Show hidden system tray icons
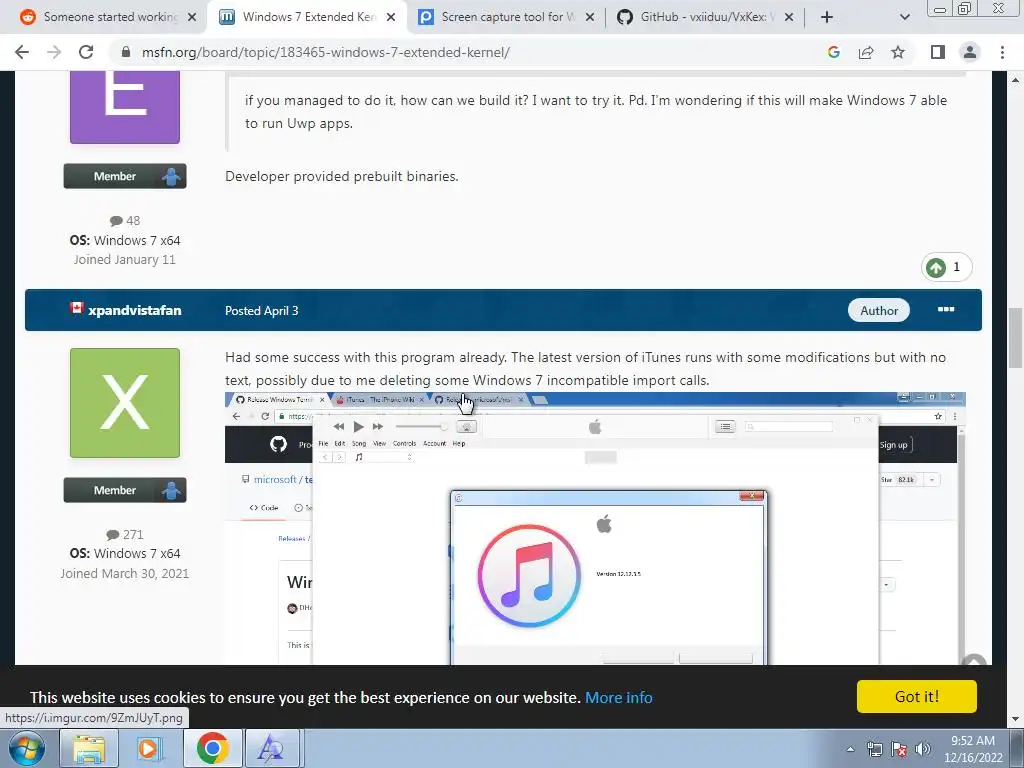1024x768 pixels. 850,749
